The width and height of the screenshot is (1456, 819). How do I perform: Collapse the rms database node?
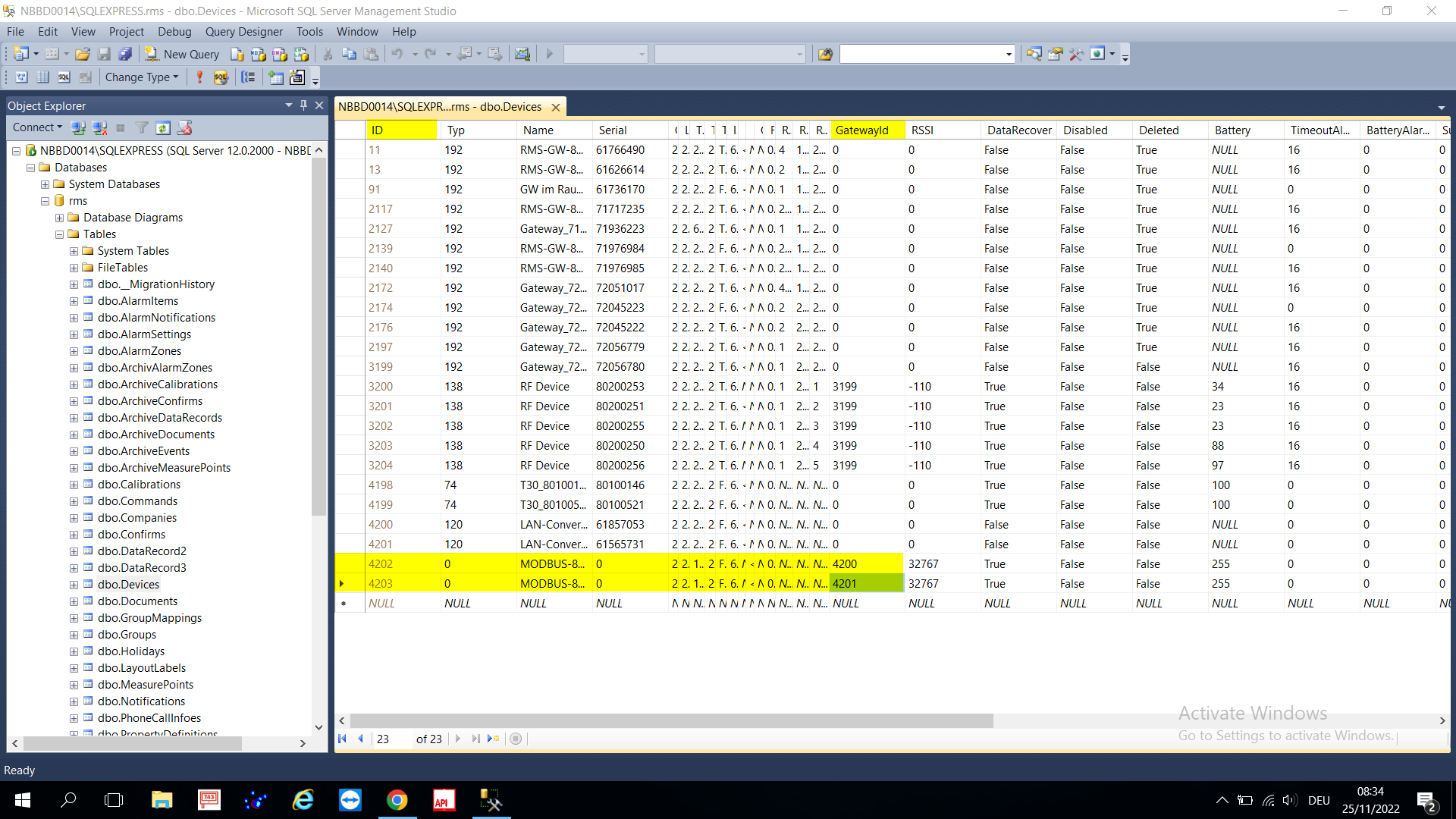tap(45, 201)
